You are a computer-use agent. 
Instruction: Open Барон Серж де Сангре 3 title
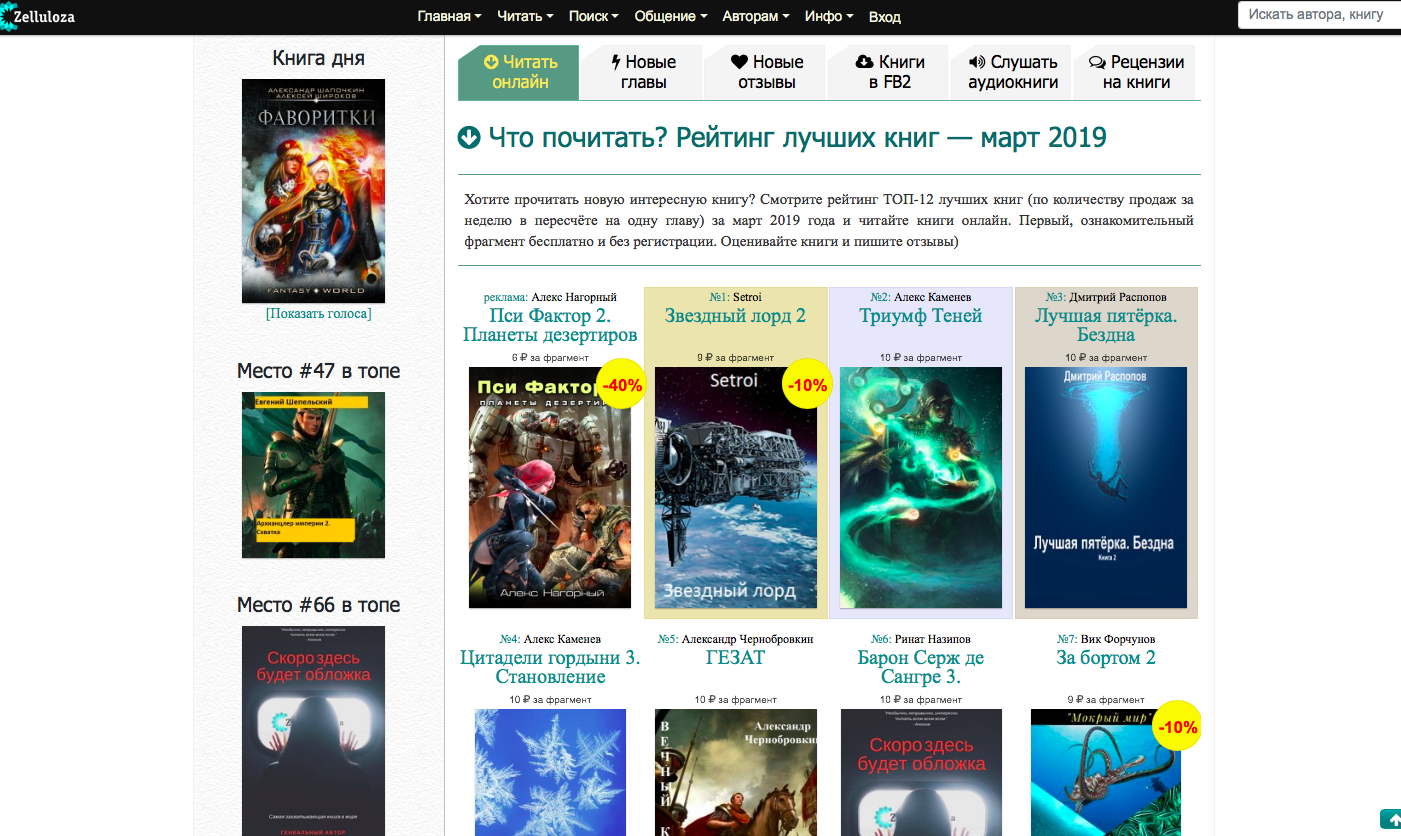click(x=921, y=667)
